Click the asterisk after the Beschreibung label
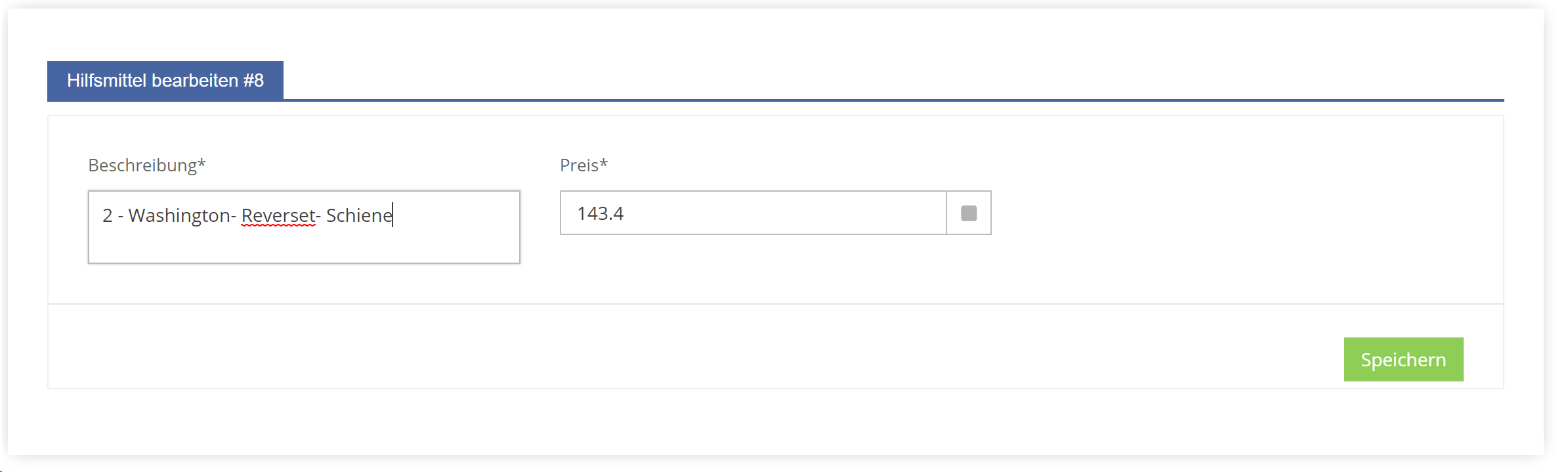Viewport: 1568px width, 472px height. click(201, 161)
